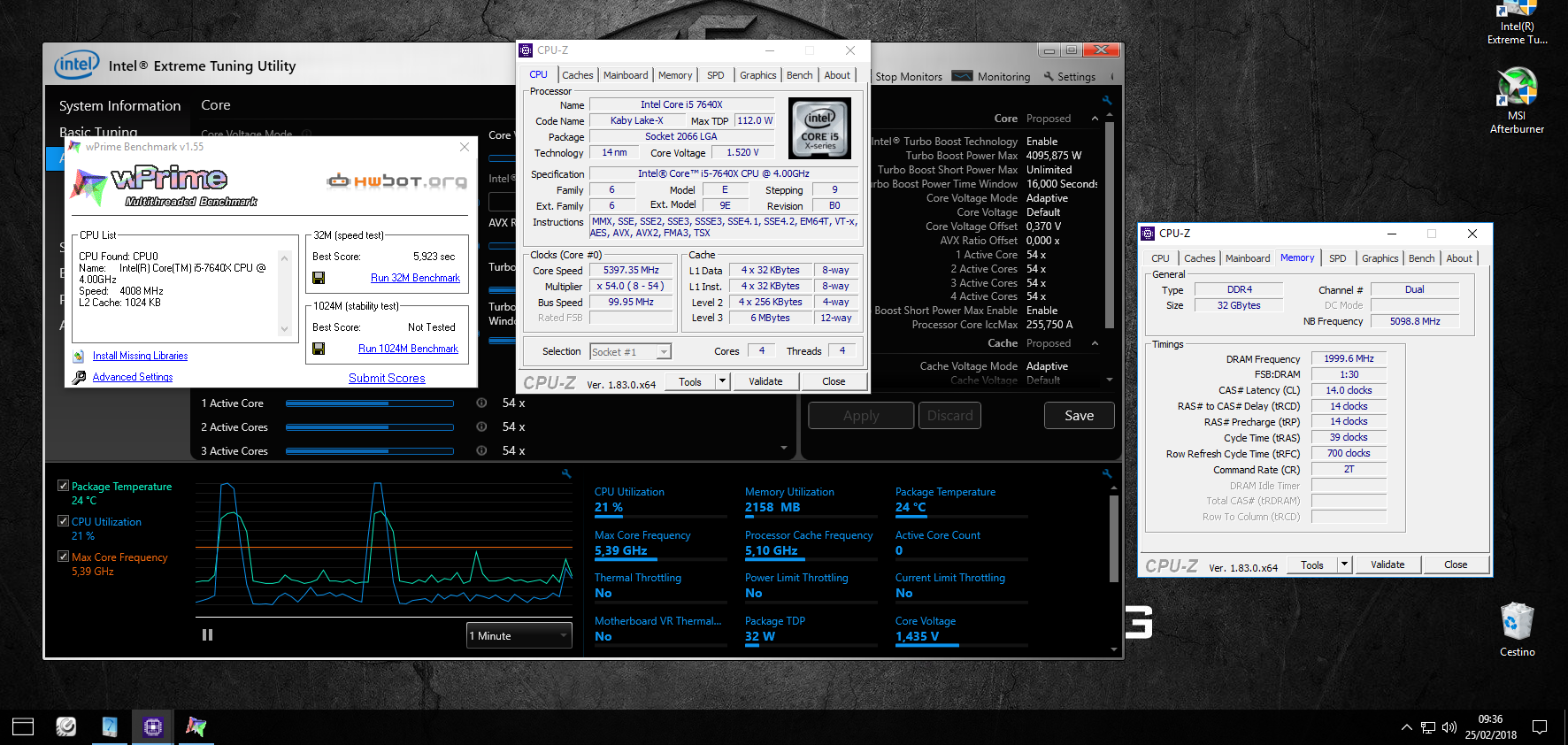Open wPrime taskbar icon

click(196, 727)
